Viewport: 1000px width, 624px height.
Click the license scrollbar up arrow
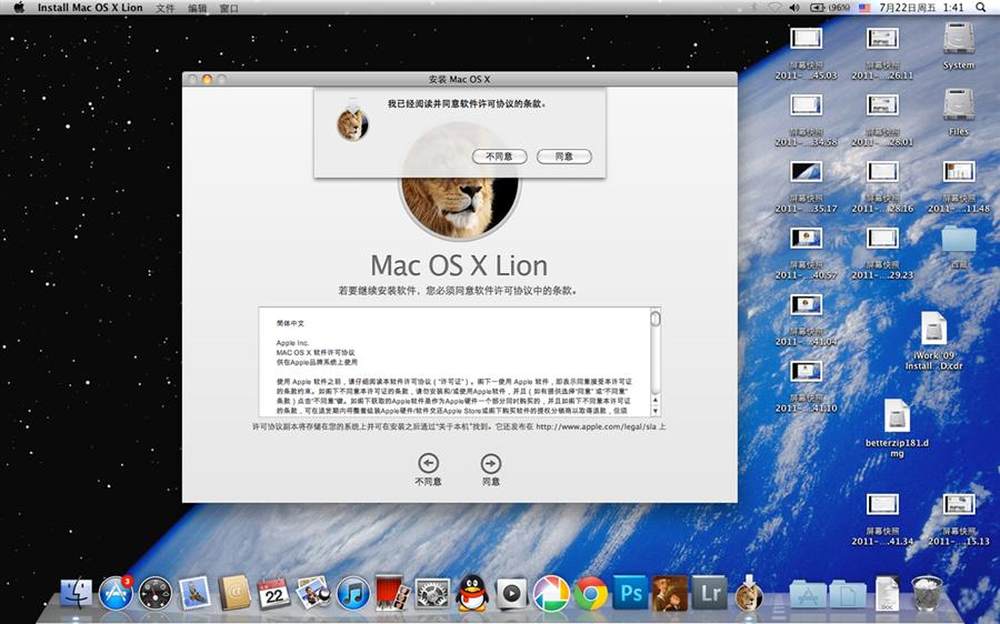tap(655, 400)
